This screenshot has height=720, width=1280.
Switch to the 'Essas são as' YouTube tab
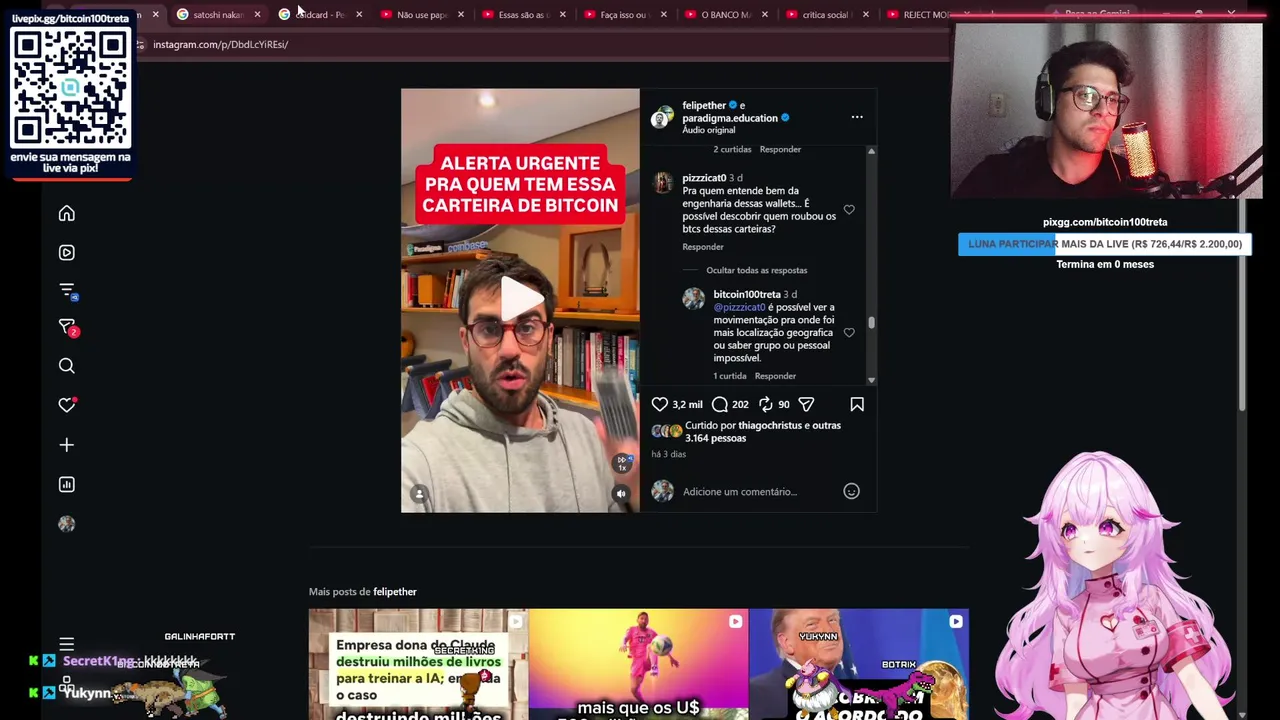(x=524, y=14)
